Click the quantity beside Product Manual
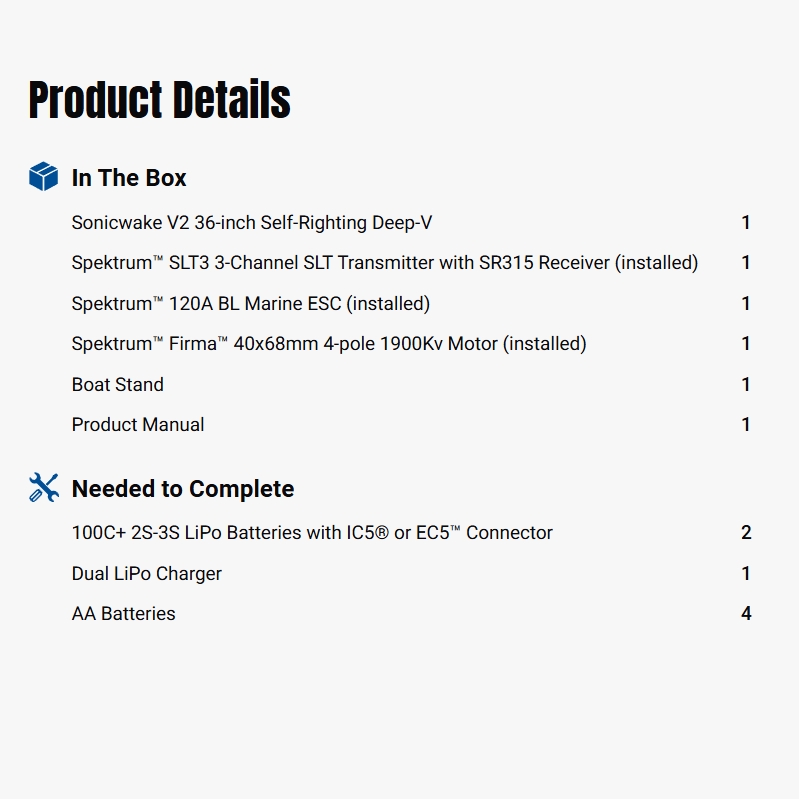799x799 pixels. click(746, 425)
